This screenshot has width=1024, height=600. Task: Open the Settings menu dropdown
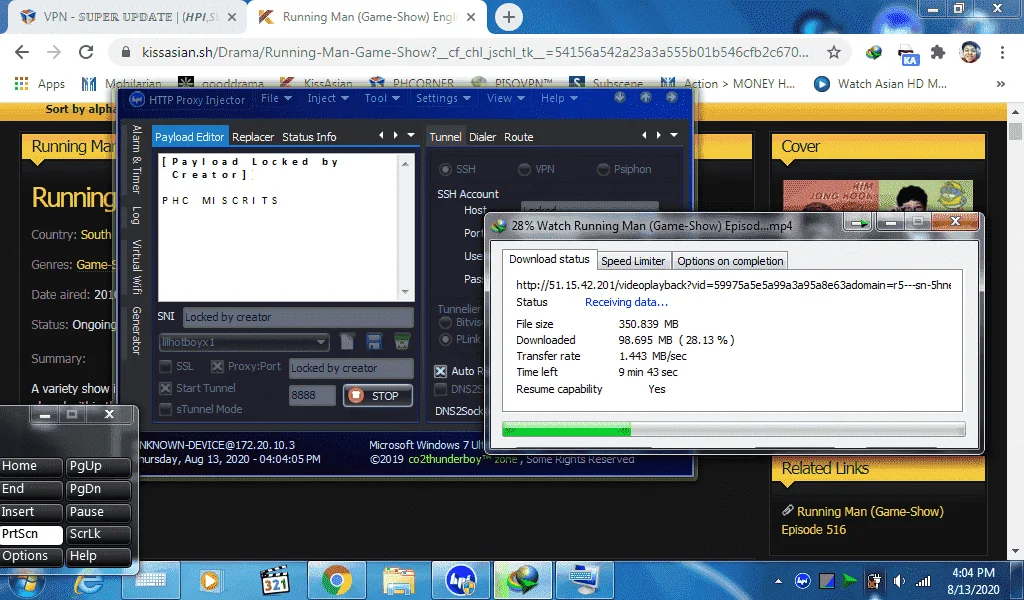click(x=443, y=98)
